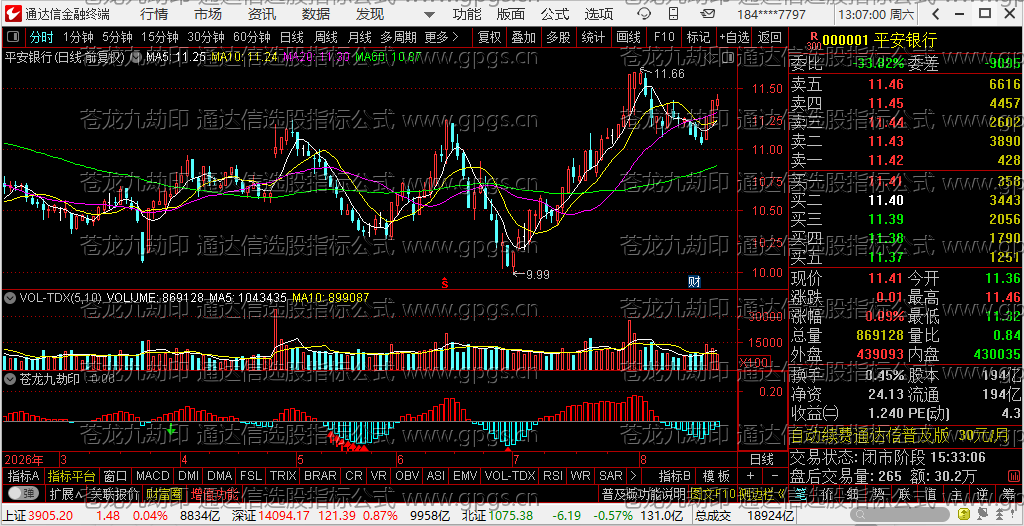Open the 行情 menu
The height and width of the screenshot is (526, 1024).
point(153,14)
